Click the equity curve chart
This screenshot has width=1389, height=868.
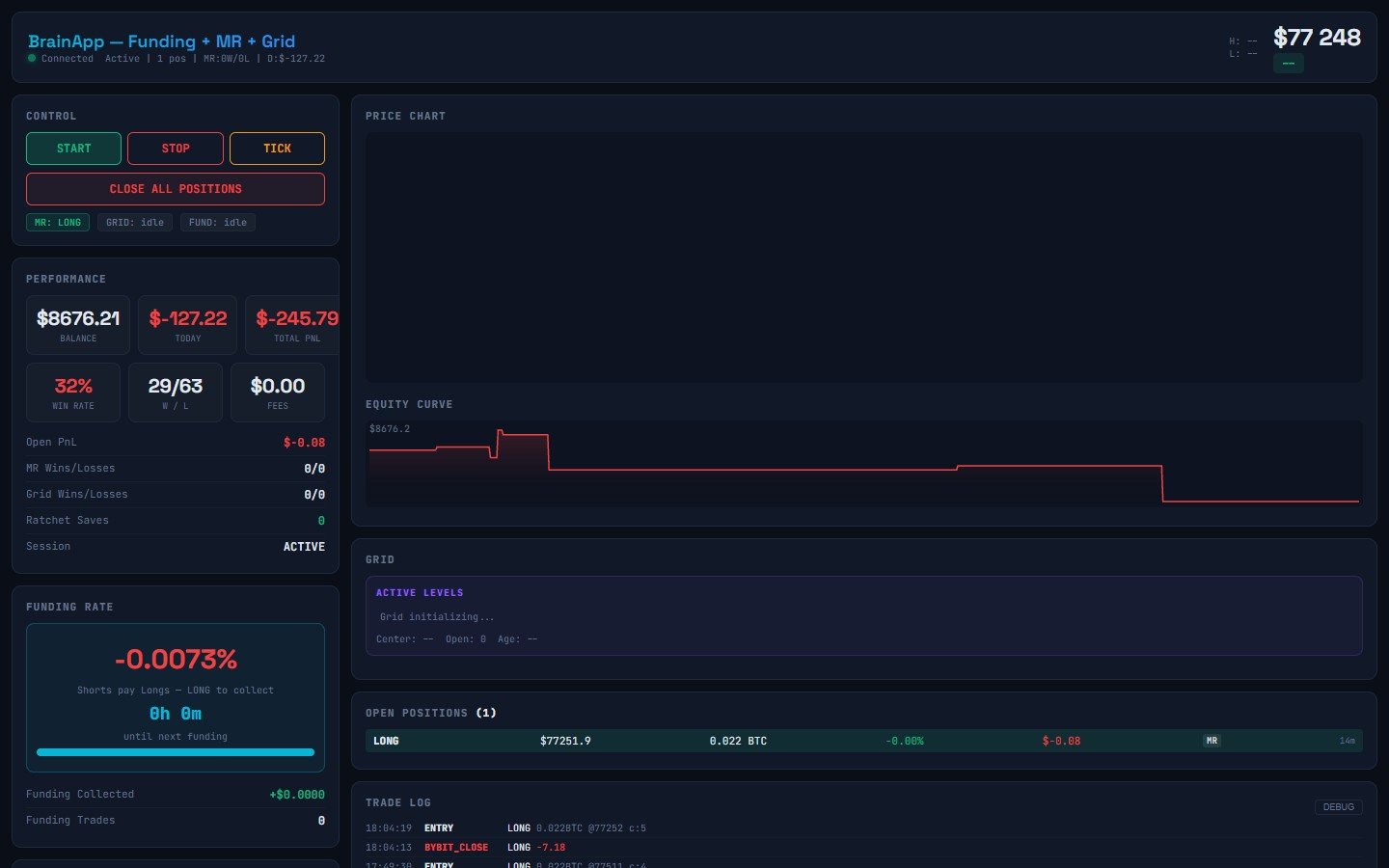(863, 464)
